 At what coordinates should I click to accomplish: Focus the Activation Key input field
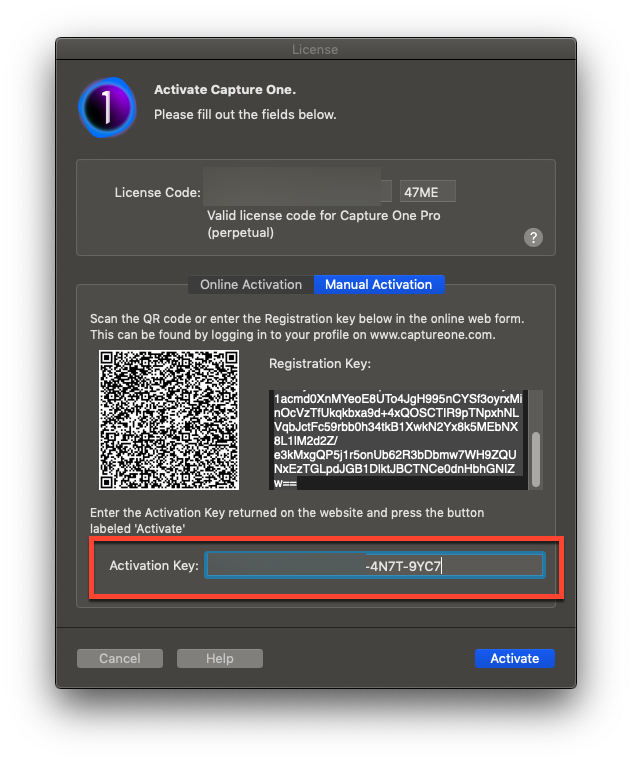pyautogui.click(x=374, y=565)
